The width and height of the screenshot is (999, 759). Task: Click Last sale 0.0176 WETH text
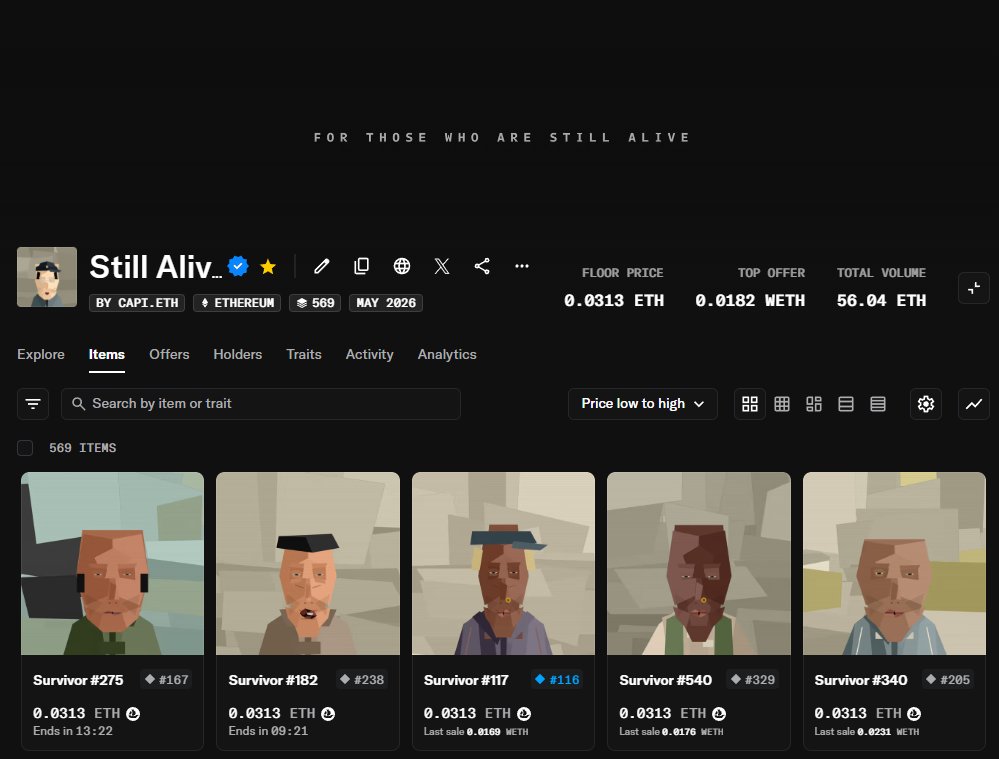[671, 732]
